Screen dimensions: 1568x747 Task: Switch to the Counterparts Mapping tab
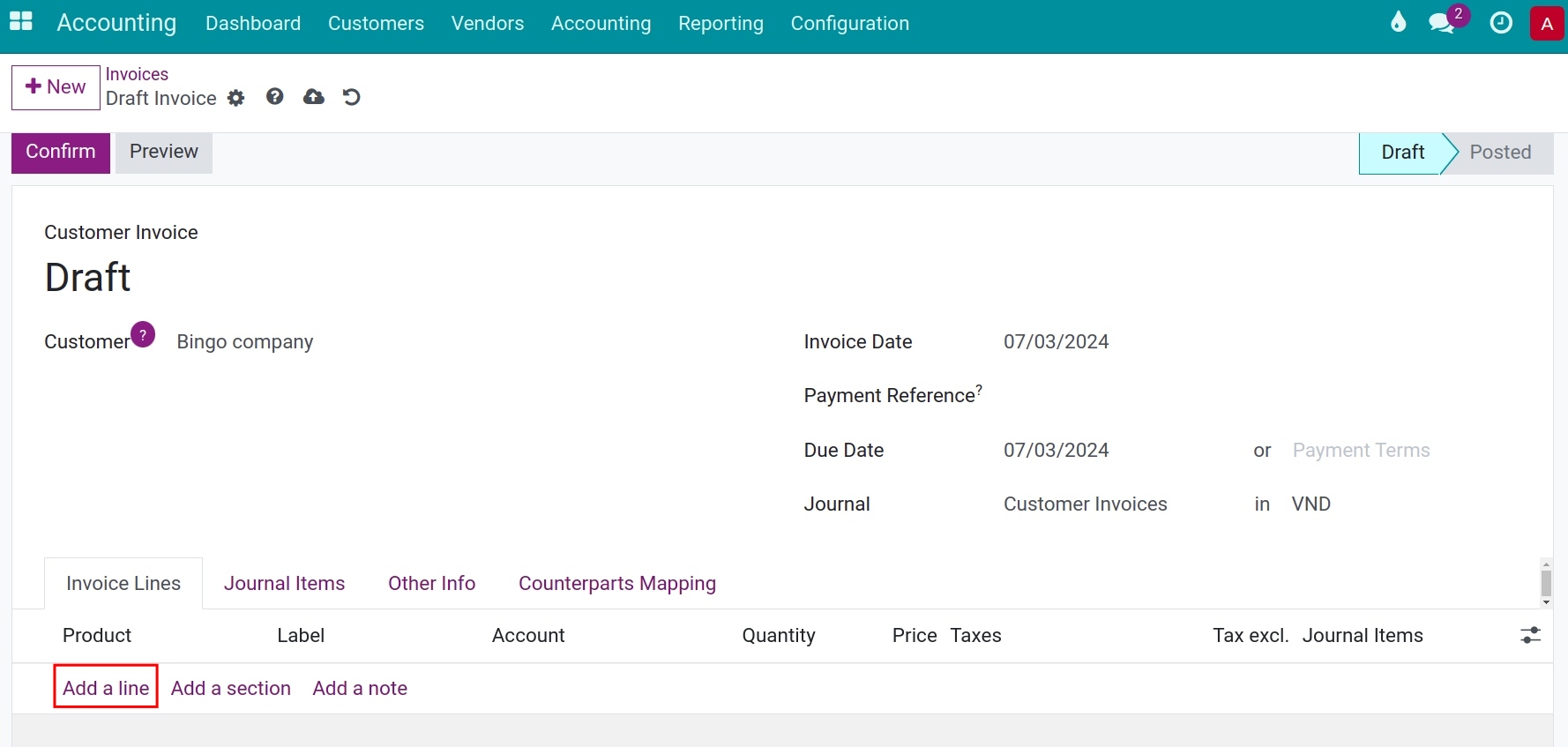617,584
